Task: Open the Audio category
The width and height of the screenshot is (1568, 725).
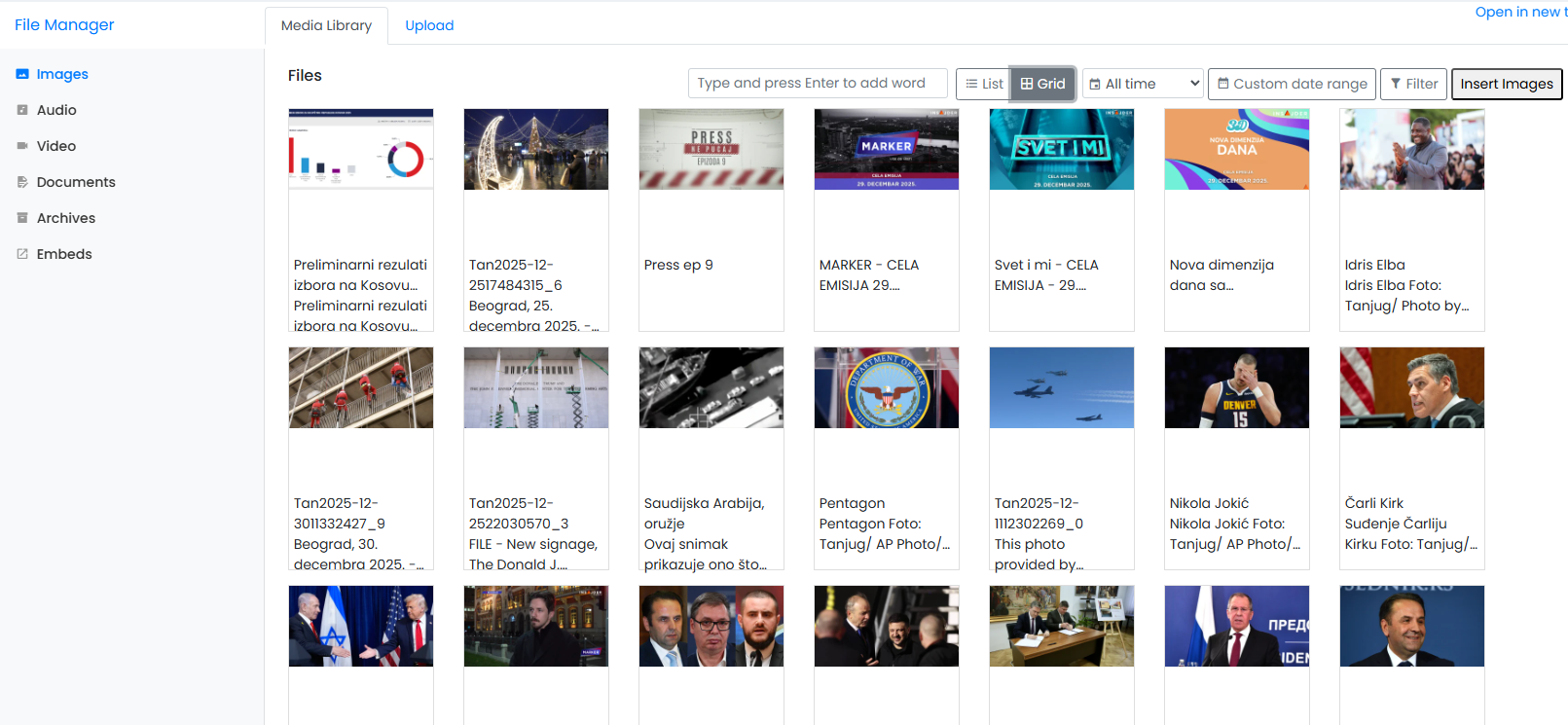Action: [x=56, y=110]
